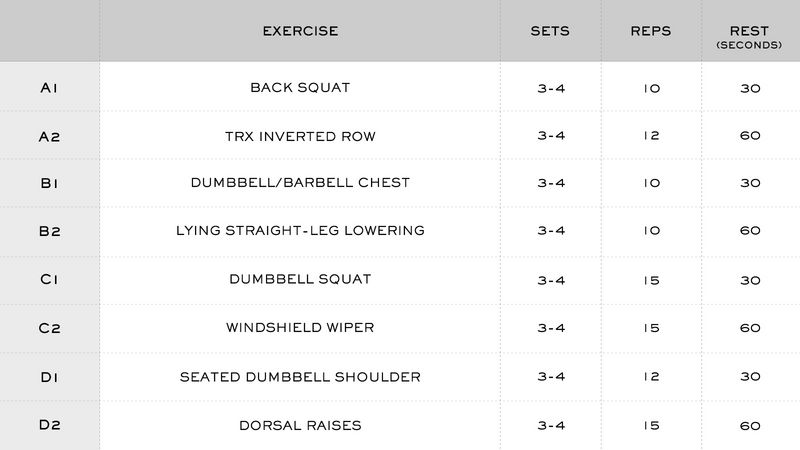This screenshot has width=800, height=450.
Task: Click the SETS column header
Action: click(550, 31)
